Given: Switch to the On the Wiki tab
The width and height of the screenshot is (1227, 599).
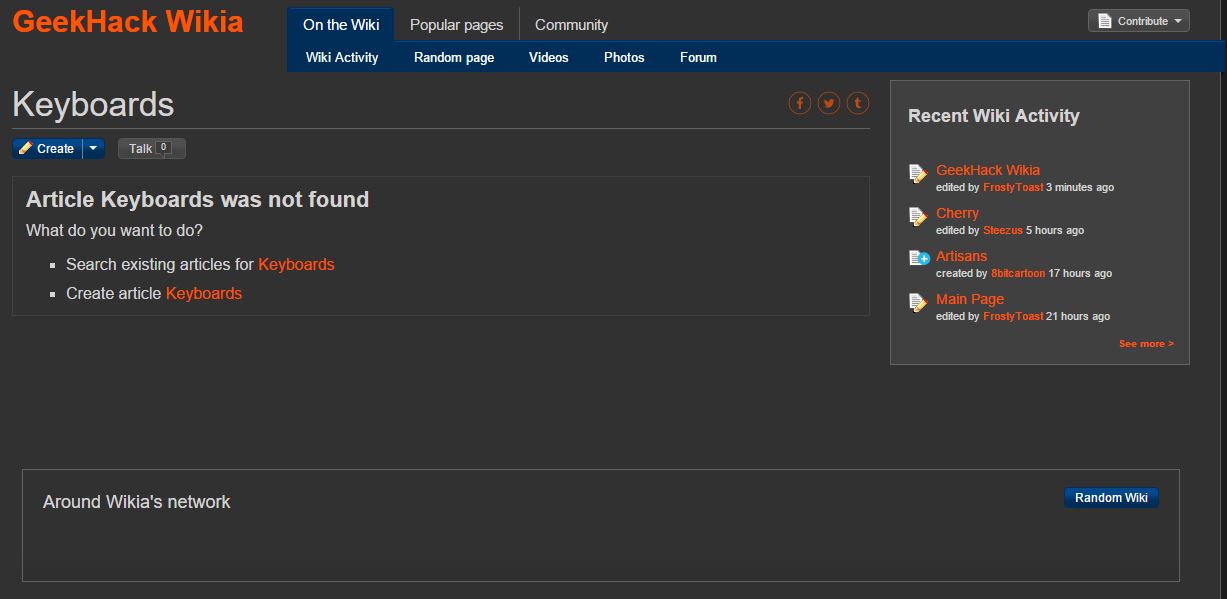Looking at the screenshot, I should [341, 25].
